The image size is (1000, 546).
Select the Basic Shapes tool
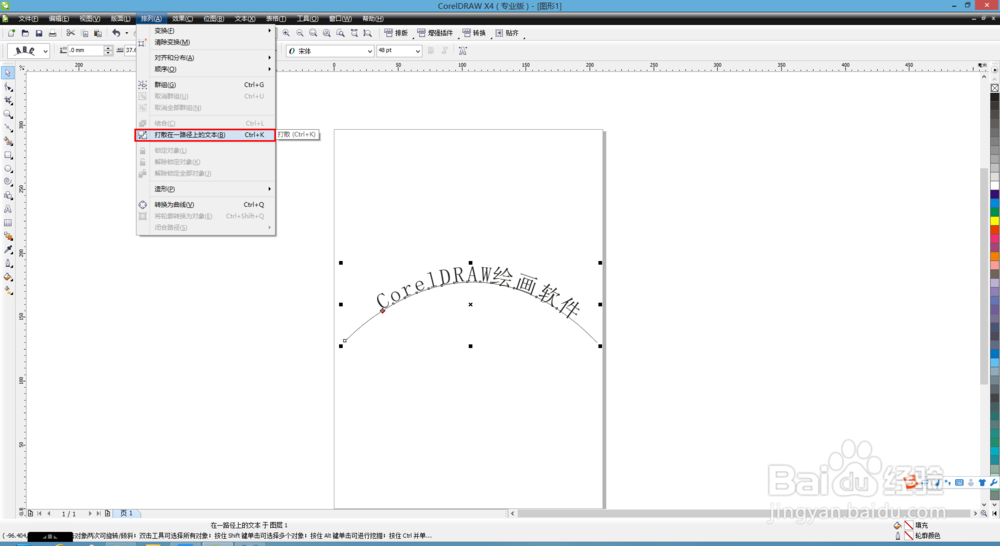pos(8,196)
